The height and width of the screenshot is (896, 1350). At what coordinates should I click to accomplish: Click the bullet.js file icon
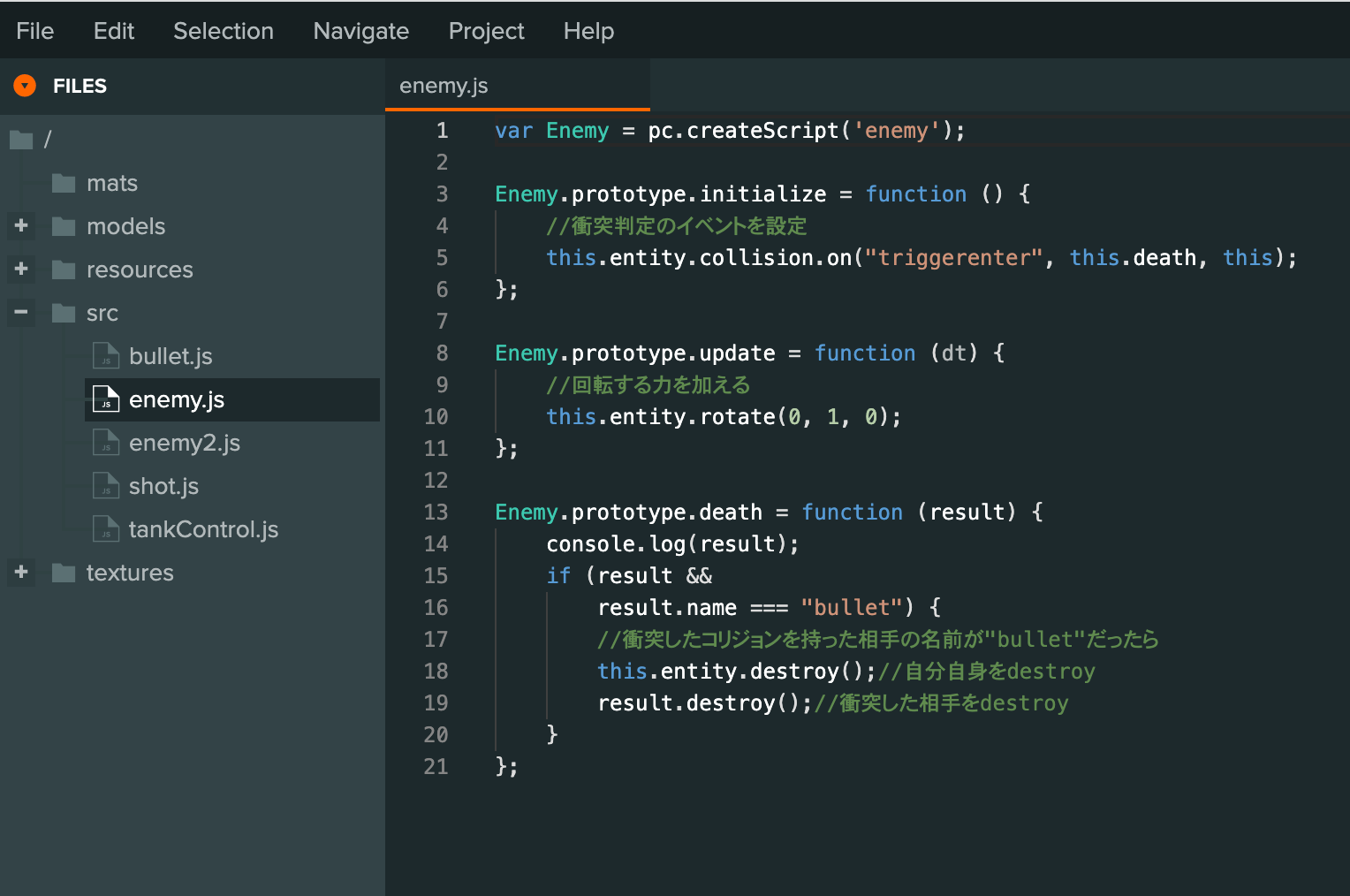click(x=106, y=356)
